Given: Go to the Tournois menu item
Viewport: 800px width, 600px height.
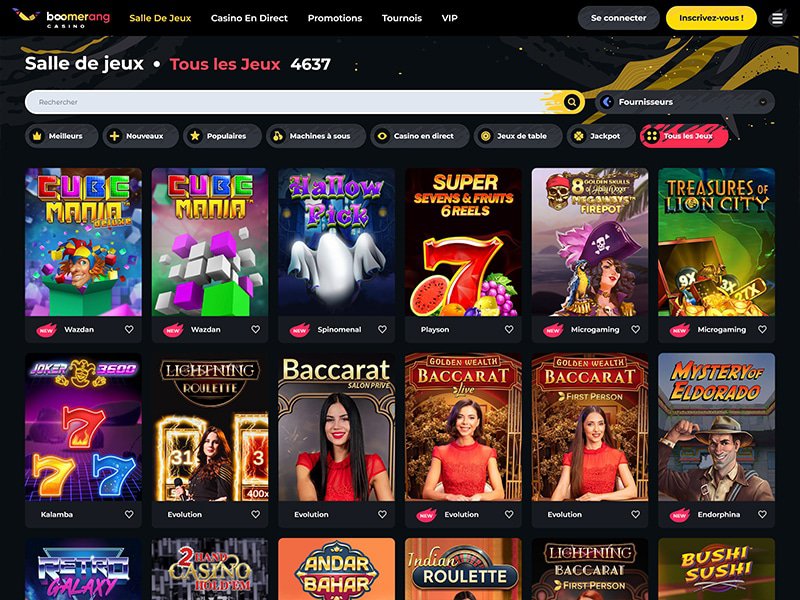Looking at the screenshot, I should tap(402, 18).
